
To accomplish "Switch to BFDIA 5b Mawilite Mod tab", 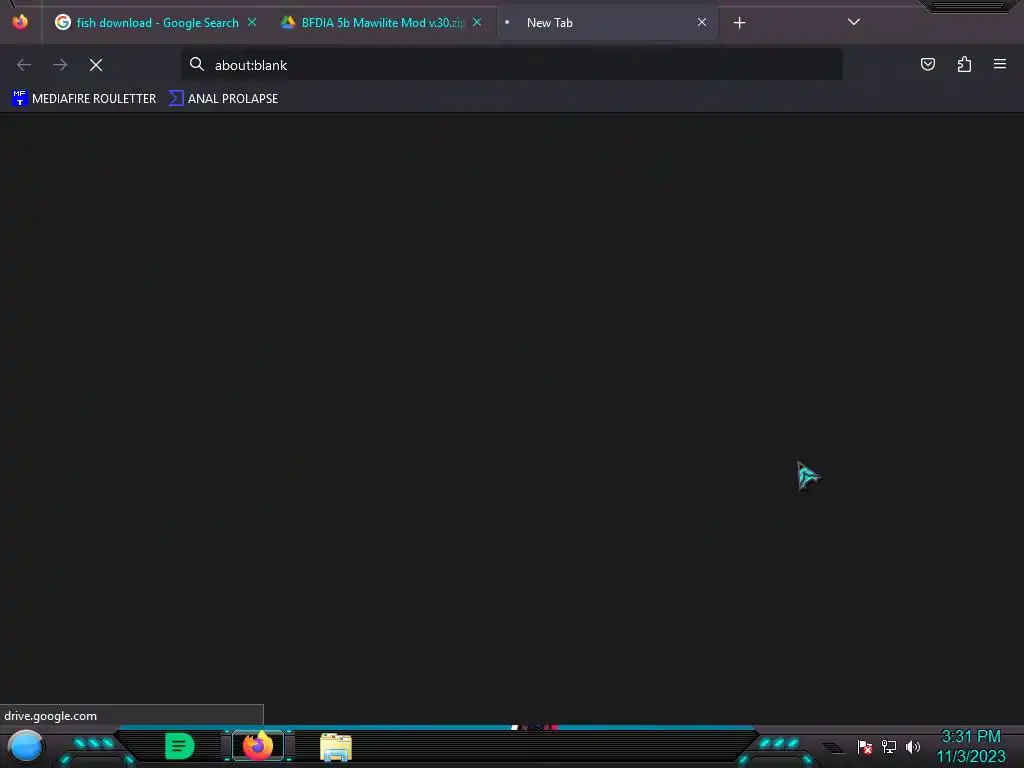I will pos(381,23).
